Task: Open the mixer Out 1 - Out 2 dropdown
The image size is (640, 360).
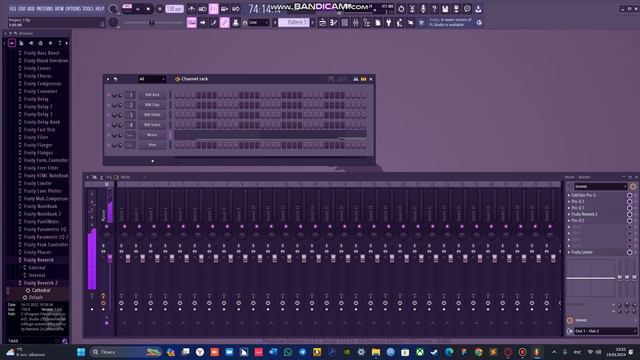Action: pyautogui.click(x=605, y=331)
